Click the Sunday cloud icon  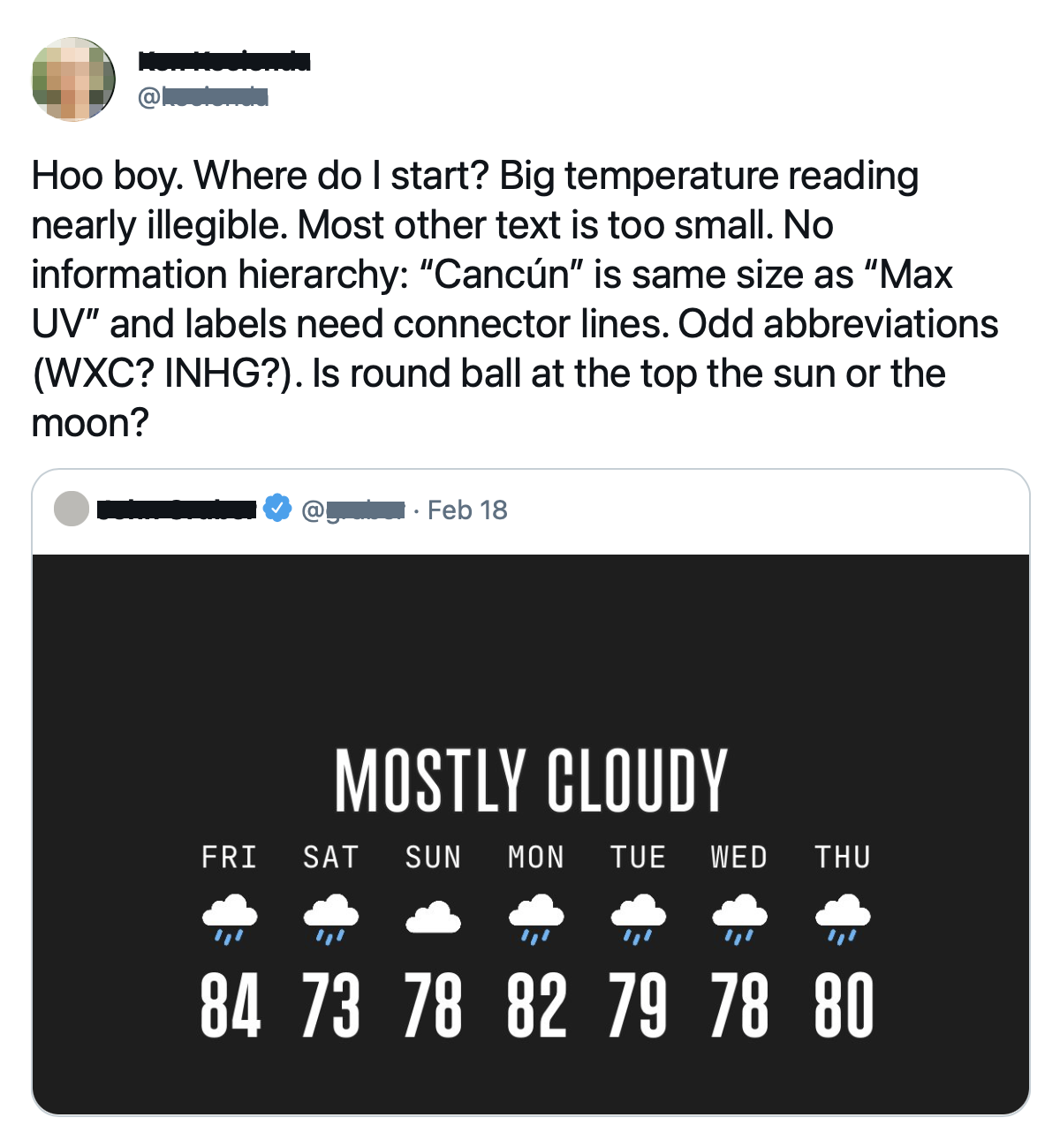click(433, 918)
